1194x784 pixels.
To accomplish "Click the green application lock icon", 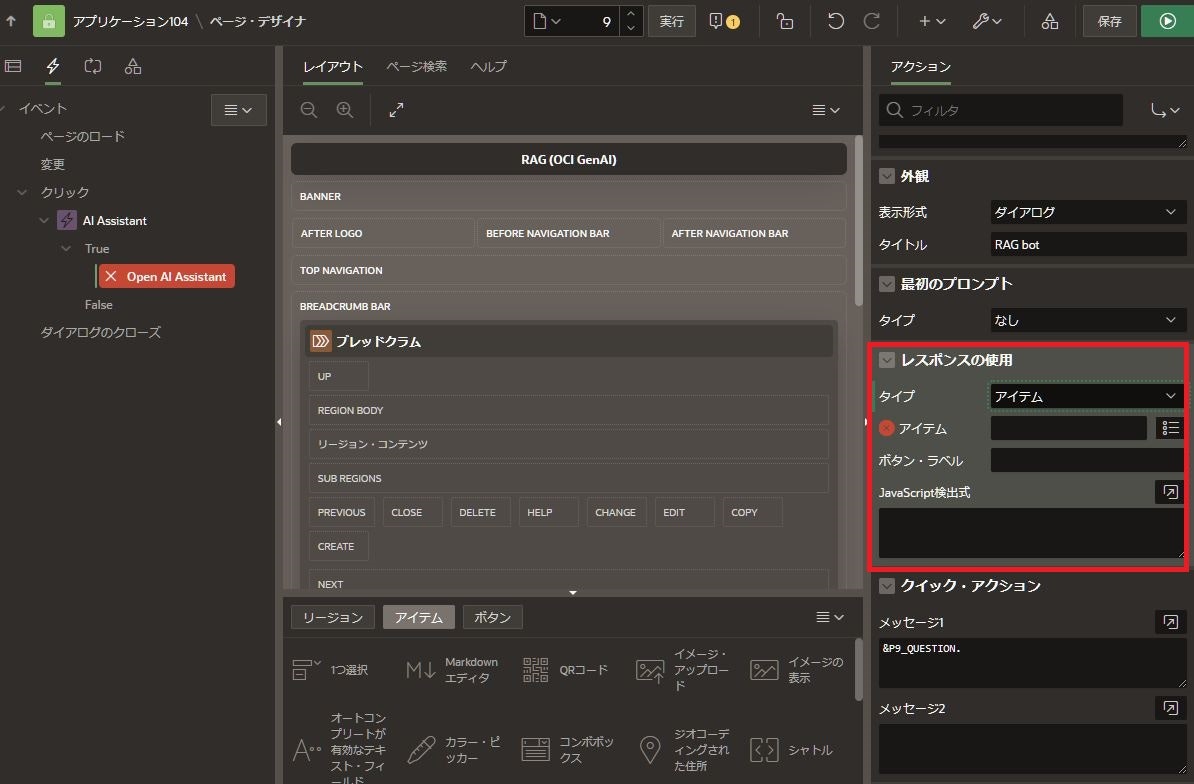I will 49,21.
